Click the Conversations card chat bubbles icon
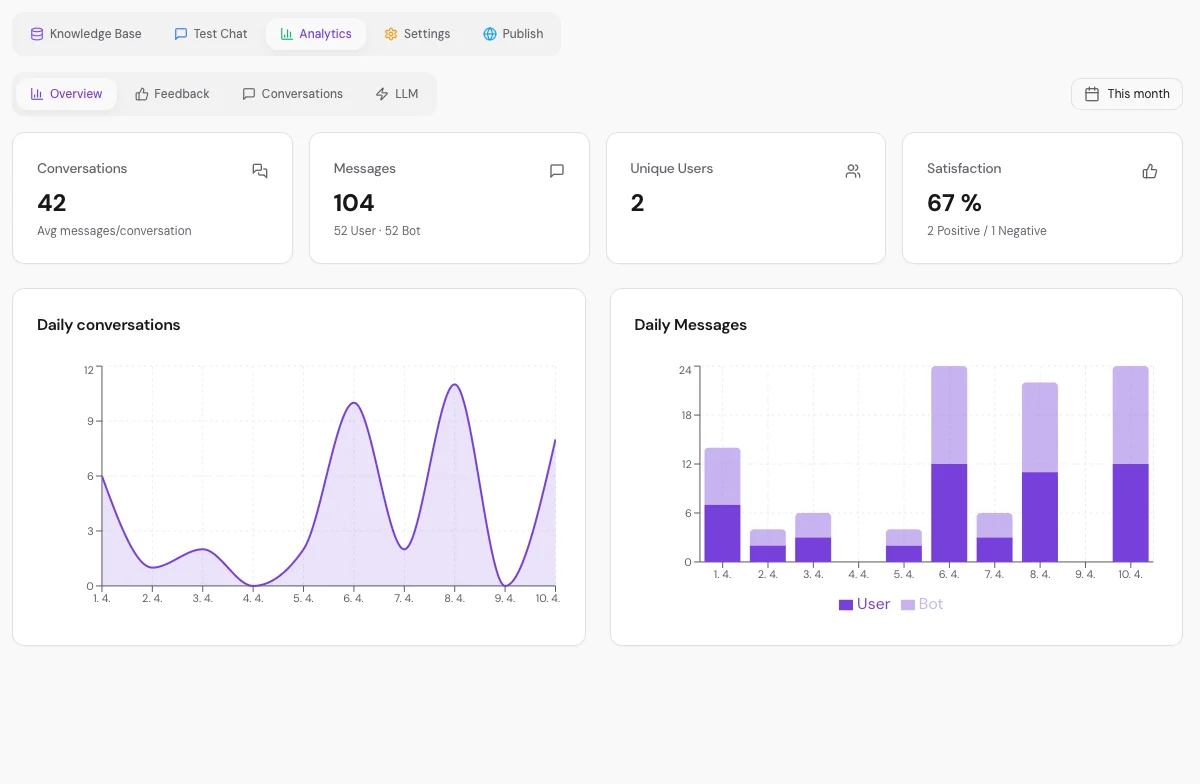This screenshot has width=1200, height=784. pos(260,171)
